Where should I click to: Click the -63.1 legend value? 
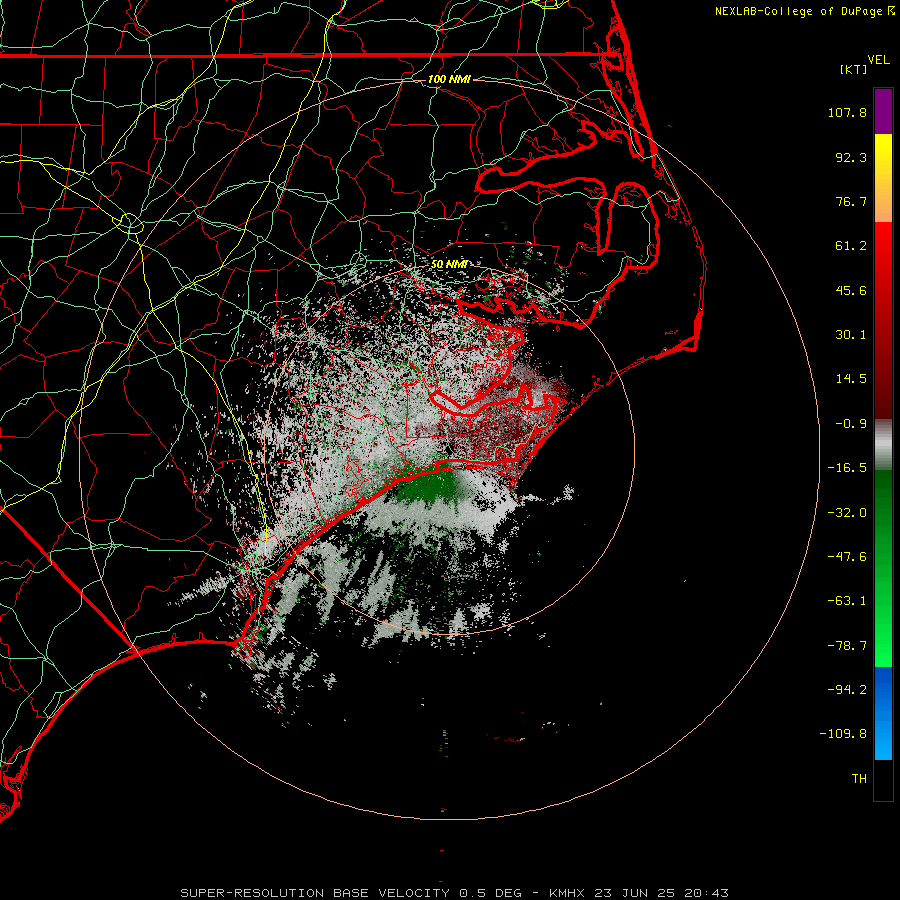(847, 601)
